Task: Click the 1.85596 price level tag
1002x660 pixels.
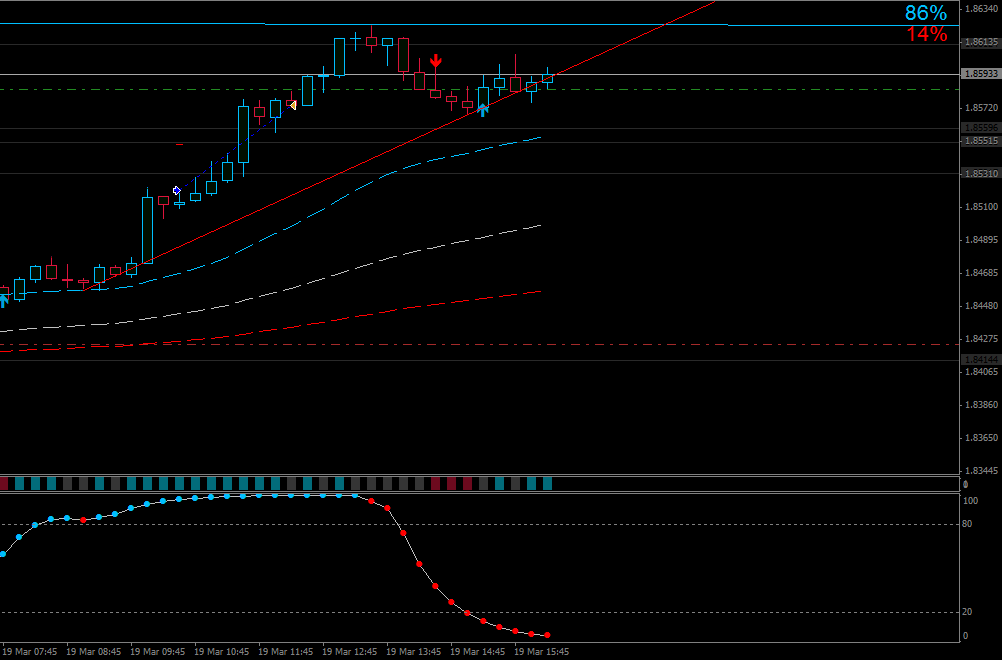Action: 981,128
